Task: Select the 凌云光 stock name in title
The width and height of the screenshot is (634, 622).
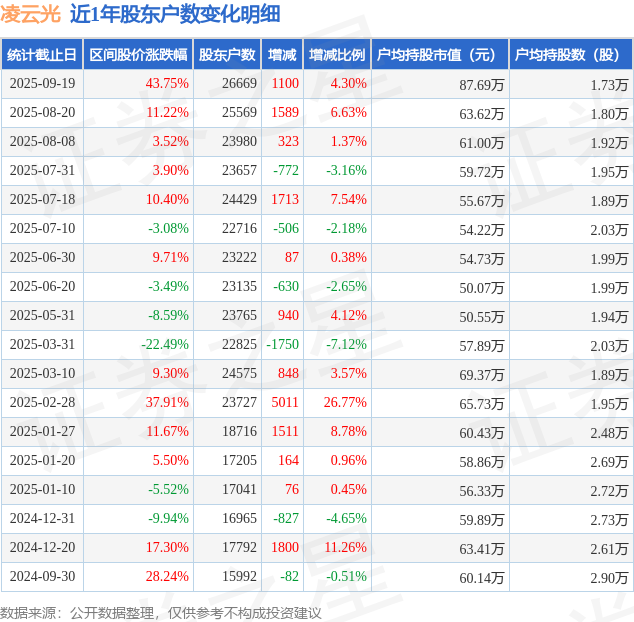Action: point(30,14)
